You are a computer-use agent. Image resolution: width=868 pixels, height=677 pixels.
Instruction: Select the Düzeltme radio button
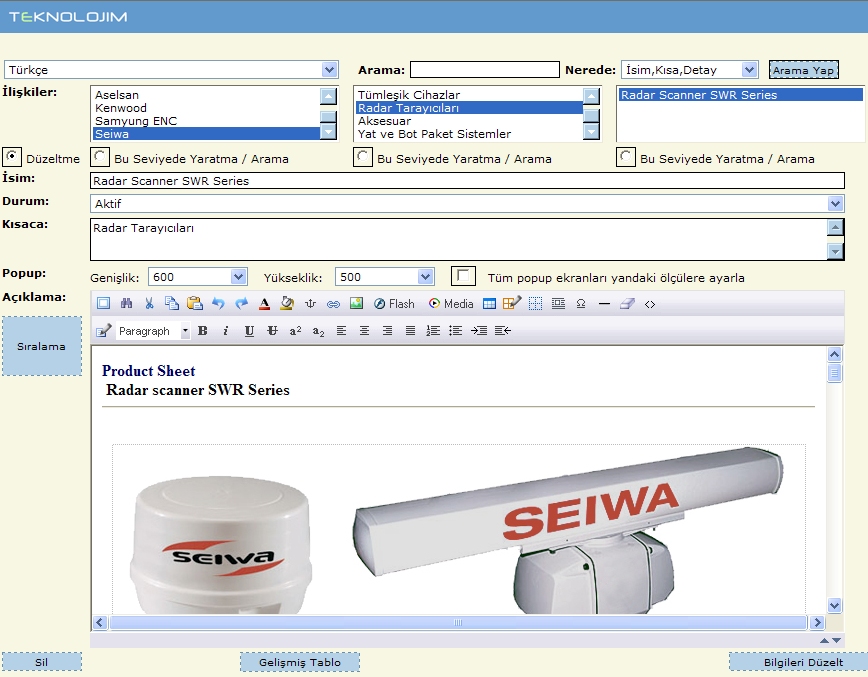click(12, 157)
